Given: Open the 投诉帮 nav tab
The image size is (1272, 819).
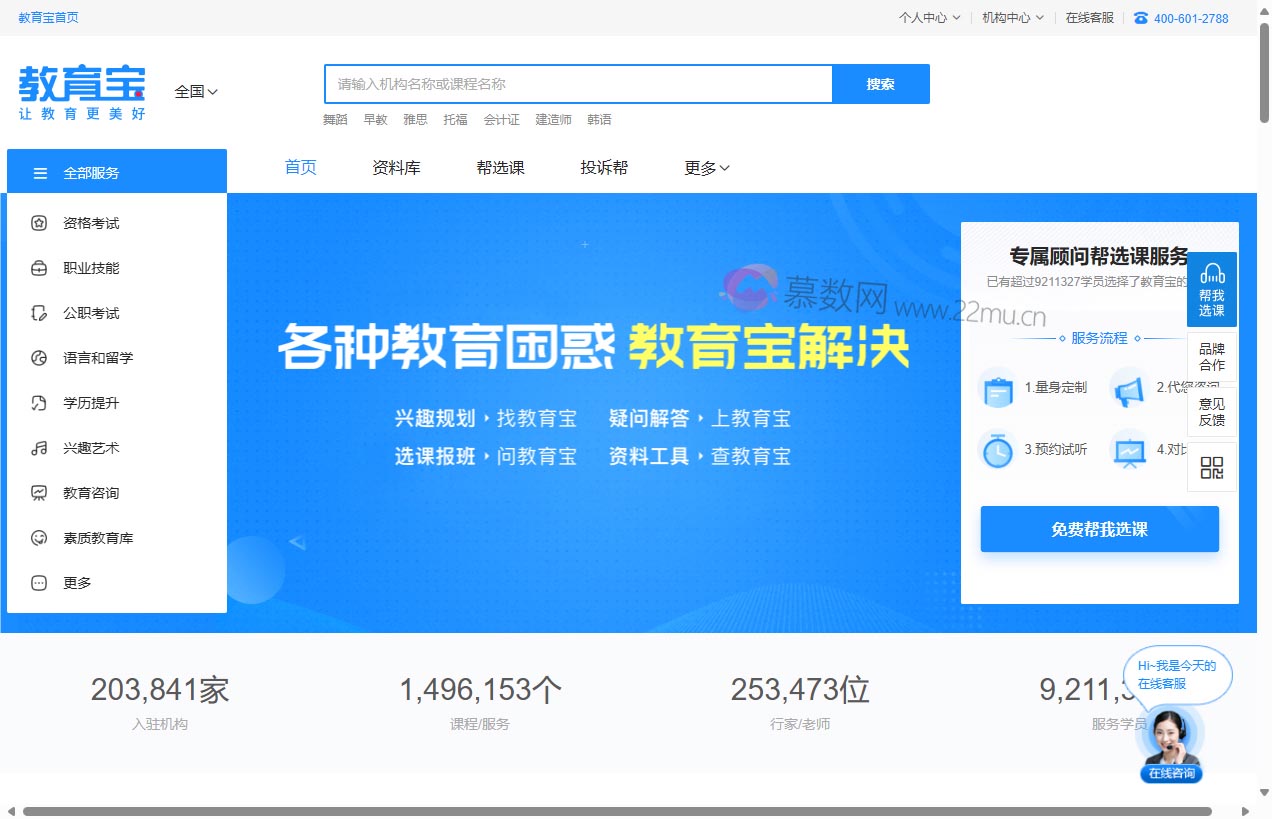Looking at the screenshot, I should (604, 168).
